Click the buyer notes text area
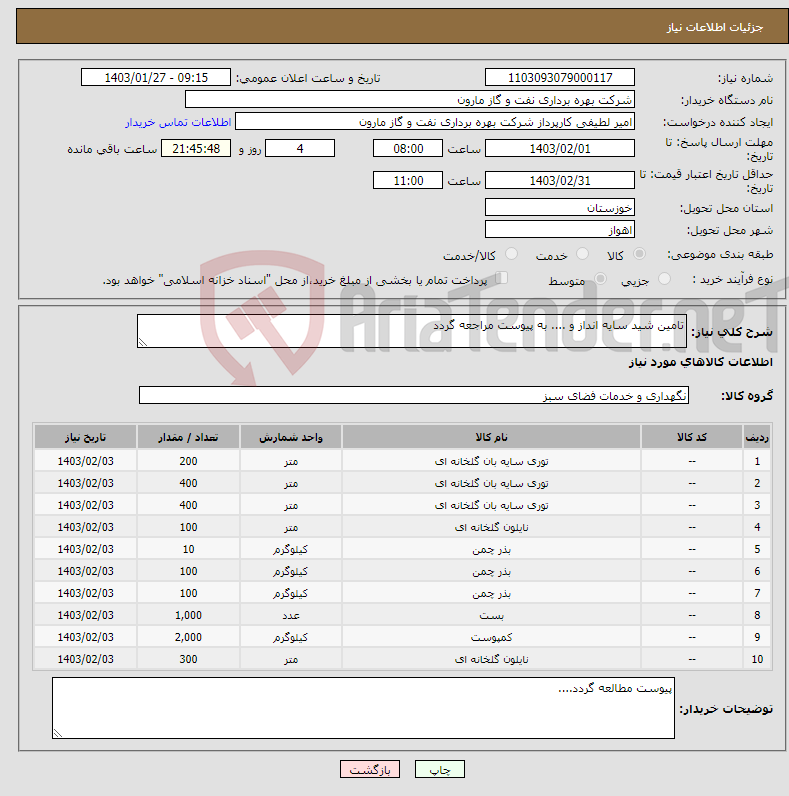Screen dimensions: 789x796 pos(363,708)
